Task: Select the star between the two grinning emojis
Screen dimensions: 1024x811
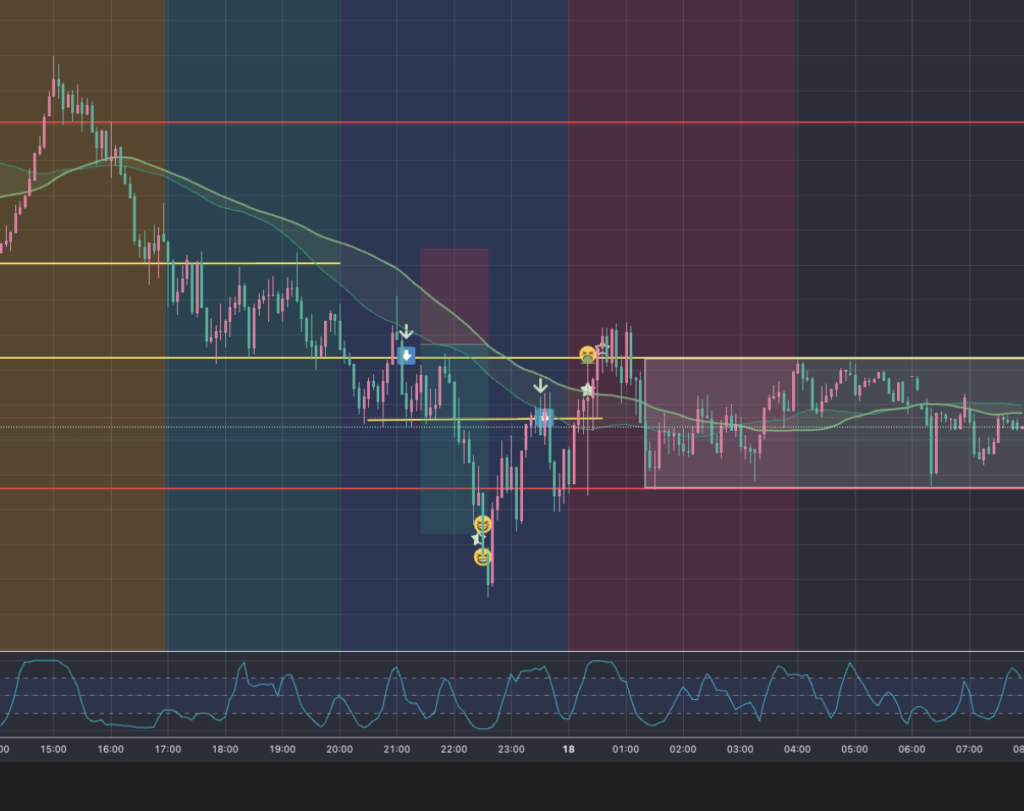Action: point(476,539)
